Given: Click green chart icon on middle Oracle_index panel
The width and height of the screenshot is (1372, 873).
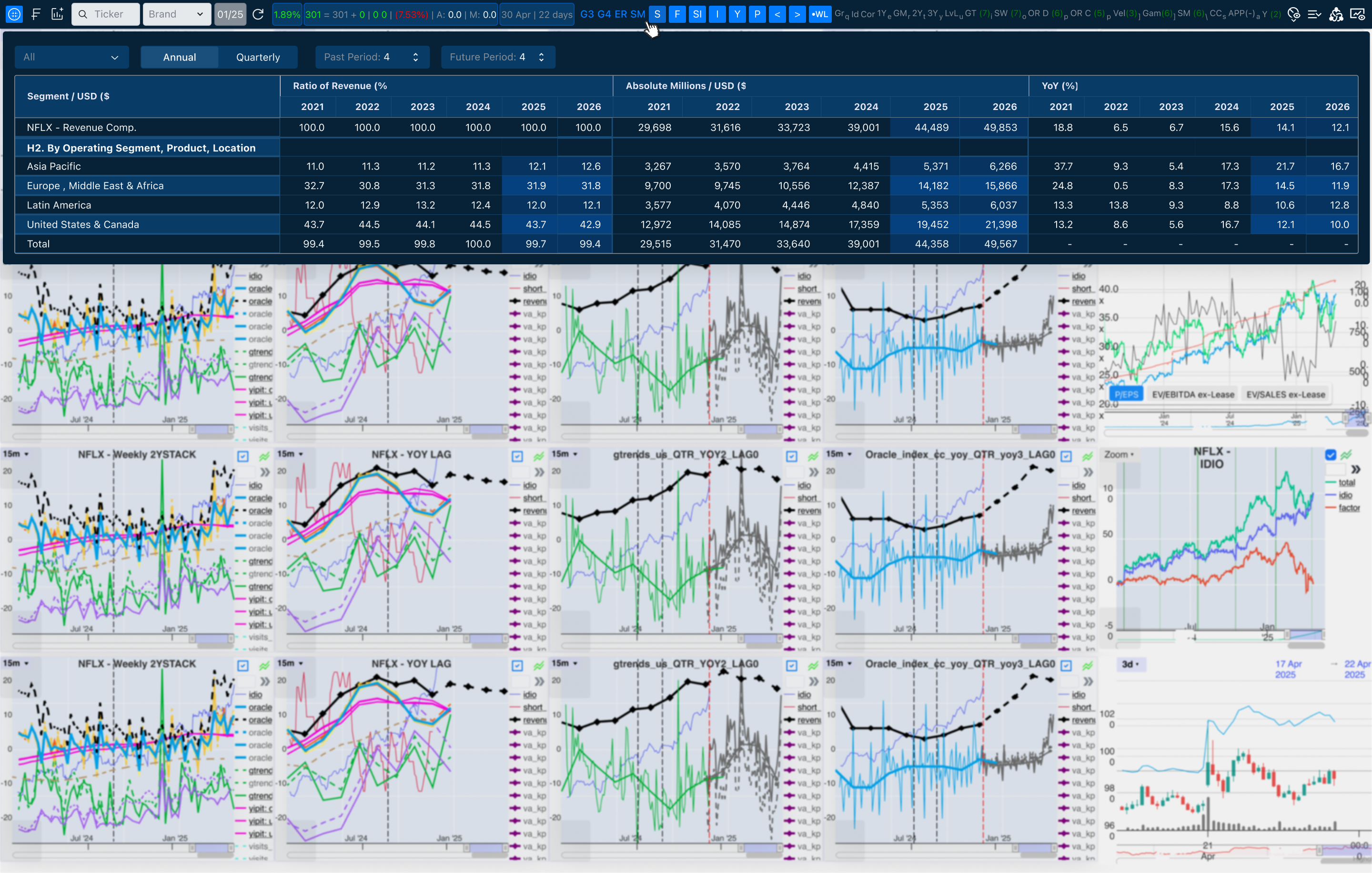Looking at the screenshot, I should tap(1088, 456).
